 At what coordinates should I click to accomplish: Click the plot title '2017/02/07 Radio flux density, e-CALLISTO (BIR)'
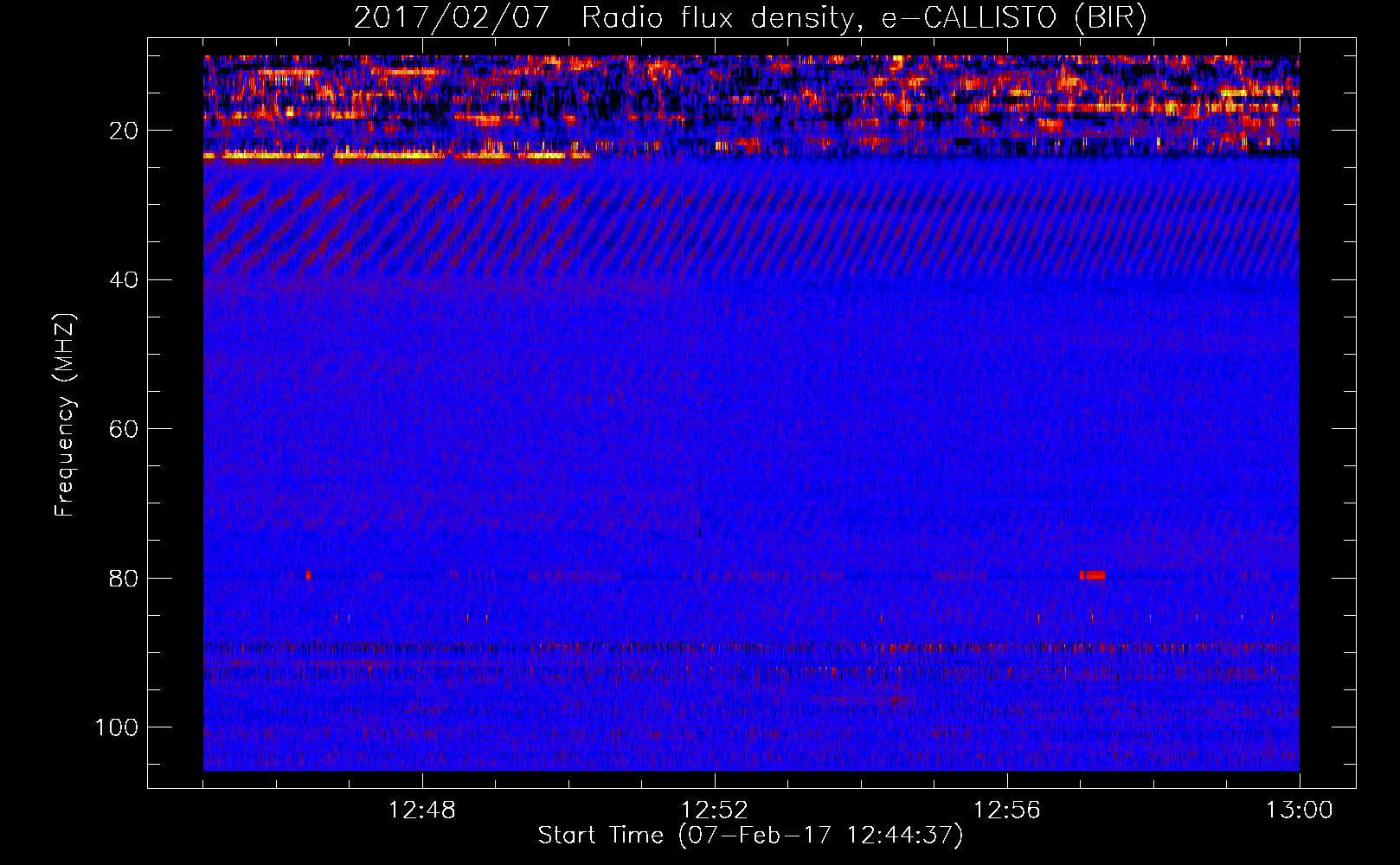point(750,18)
